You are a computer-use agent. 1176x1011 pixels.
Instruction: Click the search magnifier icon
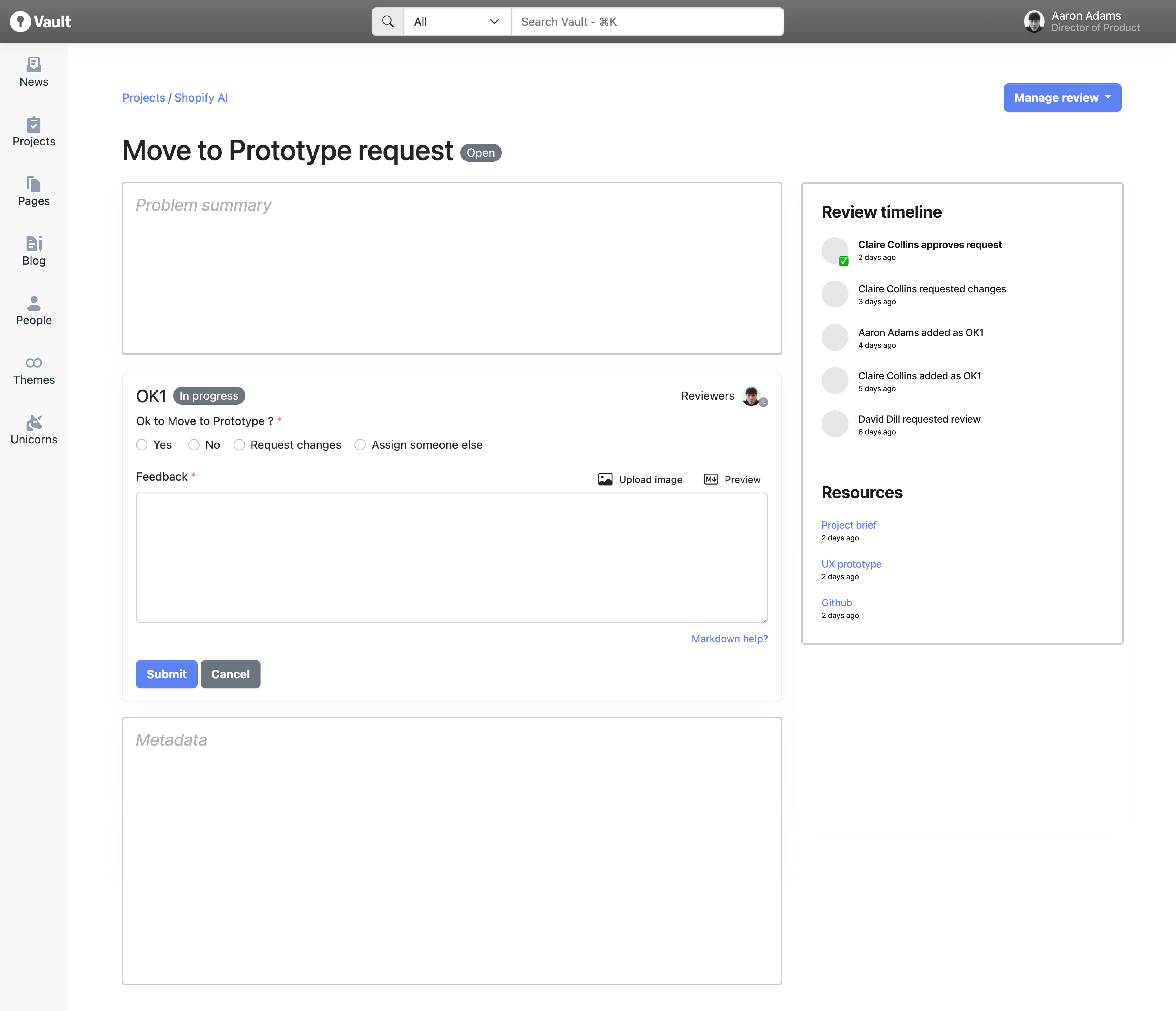(388, 22)
